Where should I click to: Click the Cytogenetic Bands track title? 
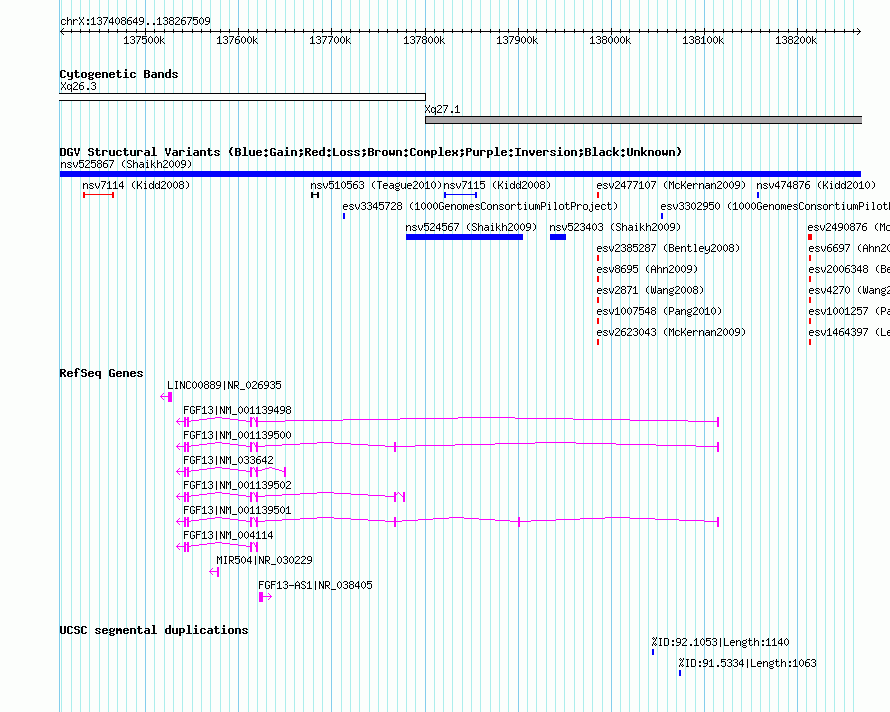click(x=119, y=74)
